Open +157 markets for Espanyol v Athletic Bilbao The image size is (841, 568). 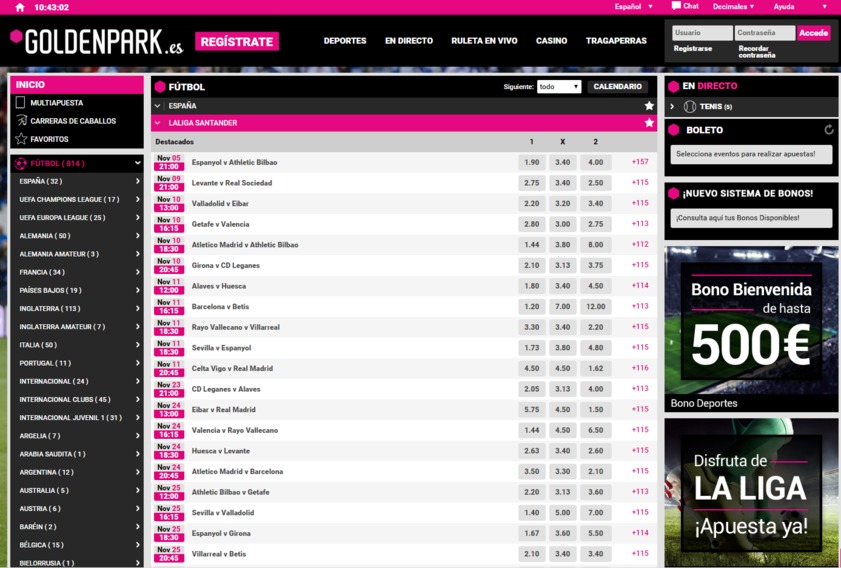pyautogui.click(x=640, y=161)
